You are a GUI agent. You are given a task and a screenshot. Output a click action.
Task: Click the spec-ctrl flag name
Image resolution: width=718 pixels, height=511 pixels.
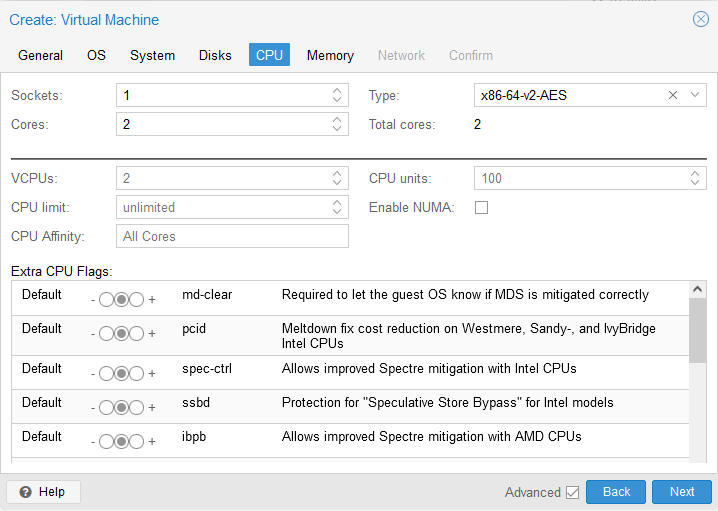click(x=207, y=369)
